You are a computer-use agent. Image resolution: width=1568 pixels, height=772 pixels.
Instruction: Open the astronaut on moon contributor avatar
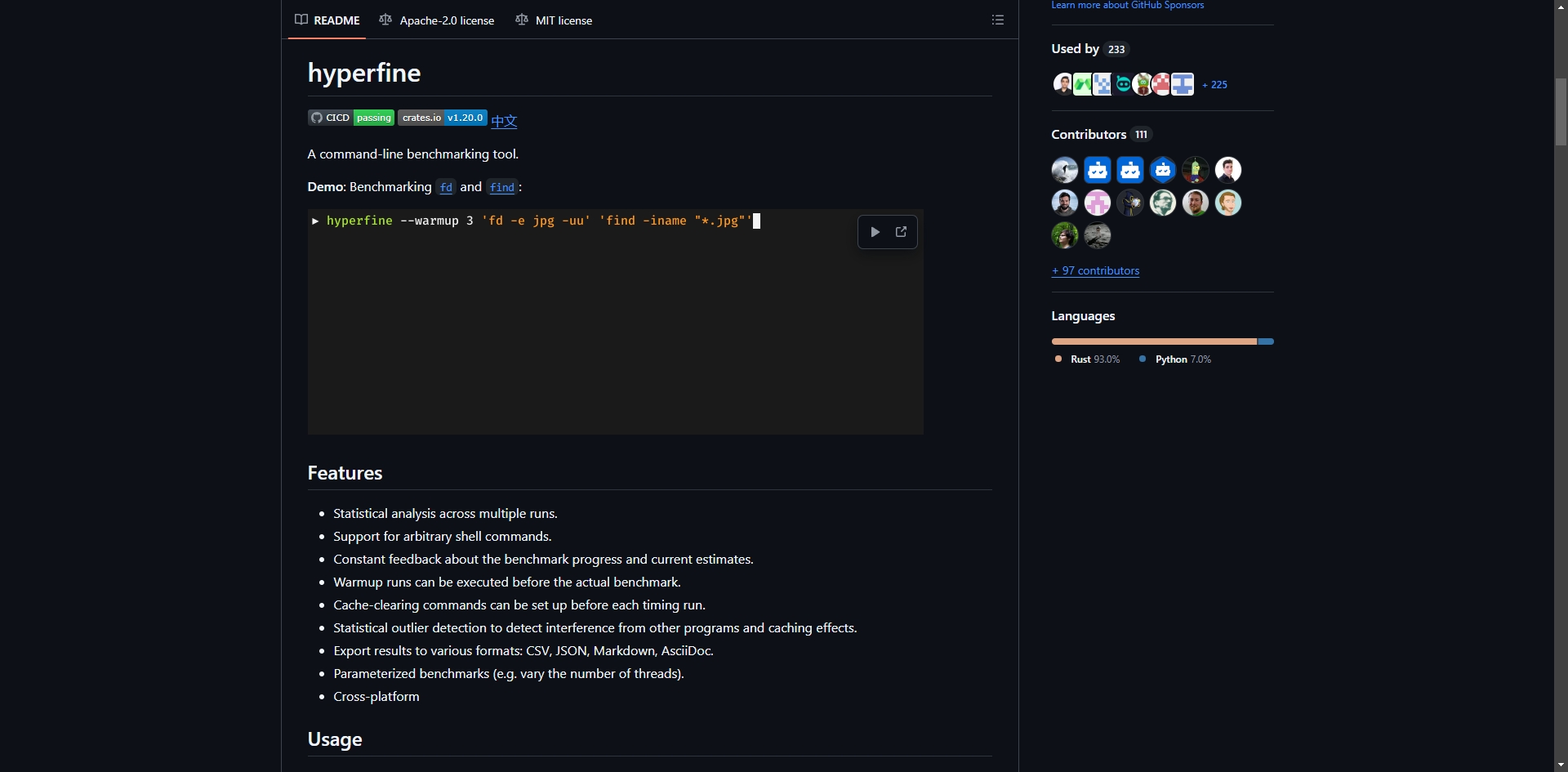tap(1098, 235)
